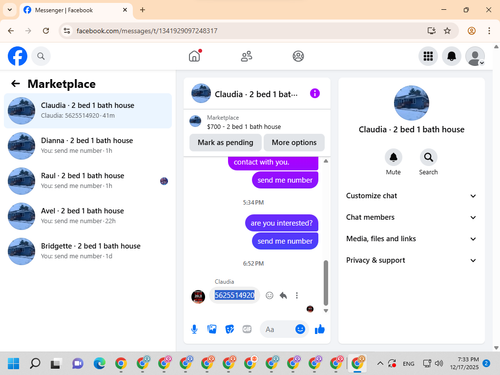
Task: Open the tab search dropdown arrow
Action: coord(10,10)
